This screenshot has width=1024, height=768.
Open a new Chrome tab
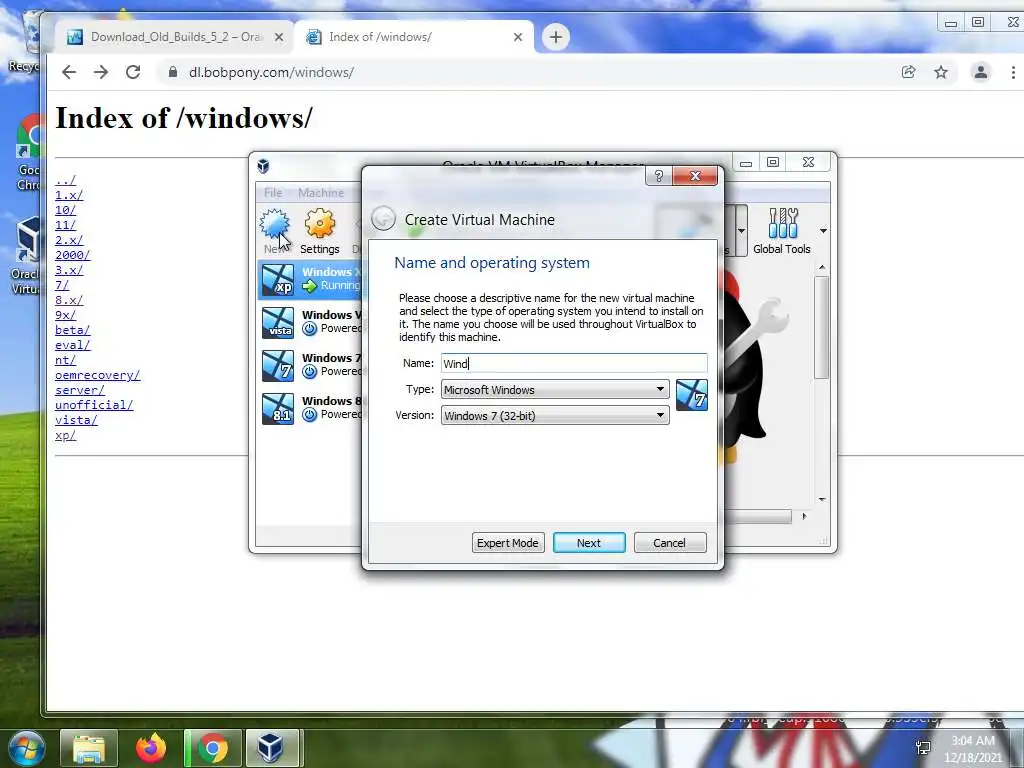556,37
